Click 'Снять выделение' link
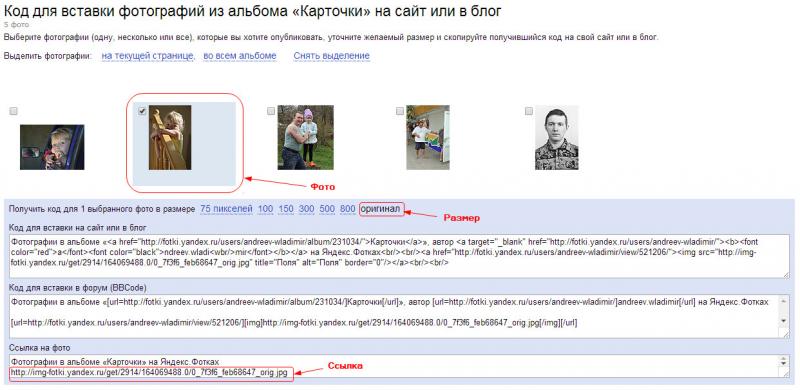800x390 pixels. point(331,56)
